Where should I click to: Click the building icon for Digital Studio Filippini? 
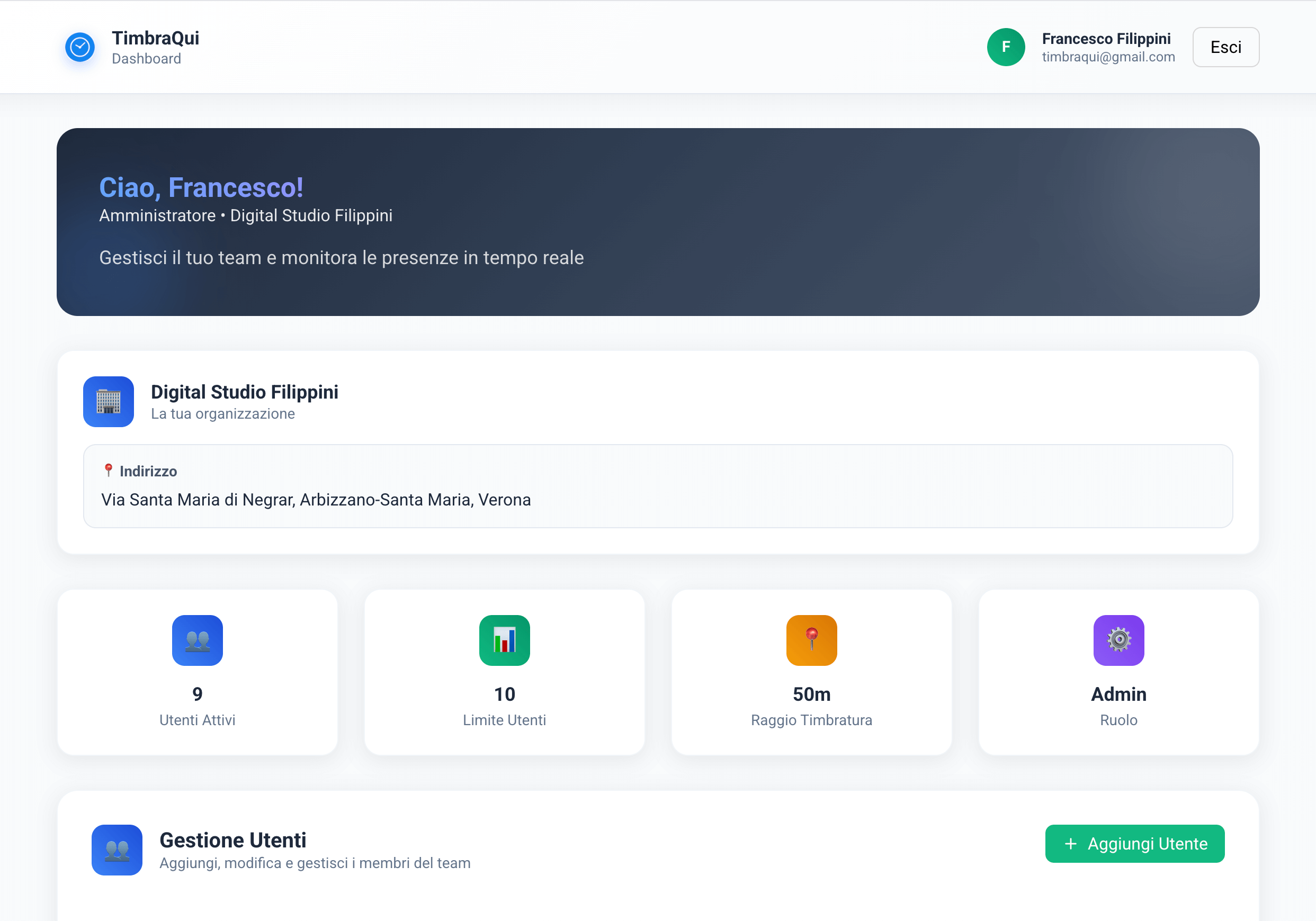[x=109, y=402]
